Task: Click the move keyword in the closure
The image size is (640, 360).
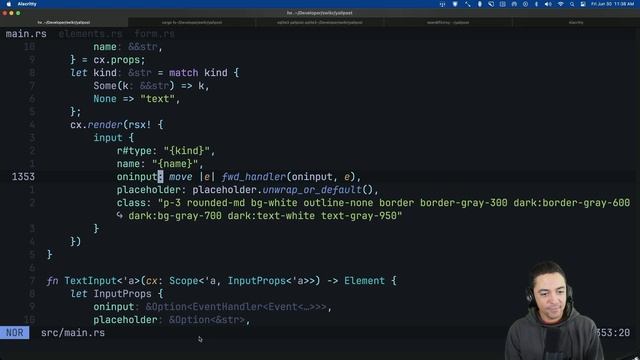Action: coord(181,177)
